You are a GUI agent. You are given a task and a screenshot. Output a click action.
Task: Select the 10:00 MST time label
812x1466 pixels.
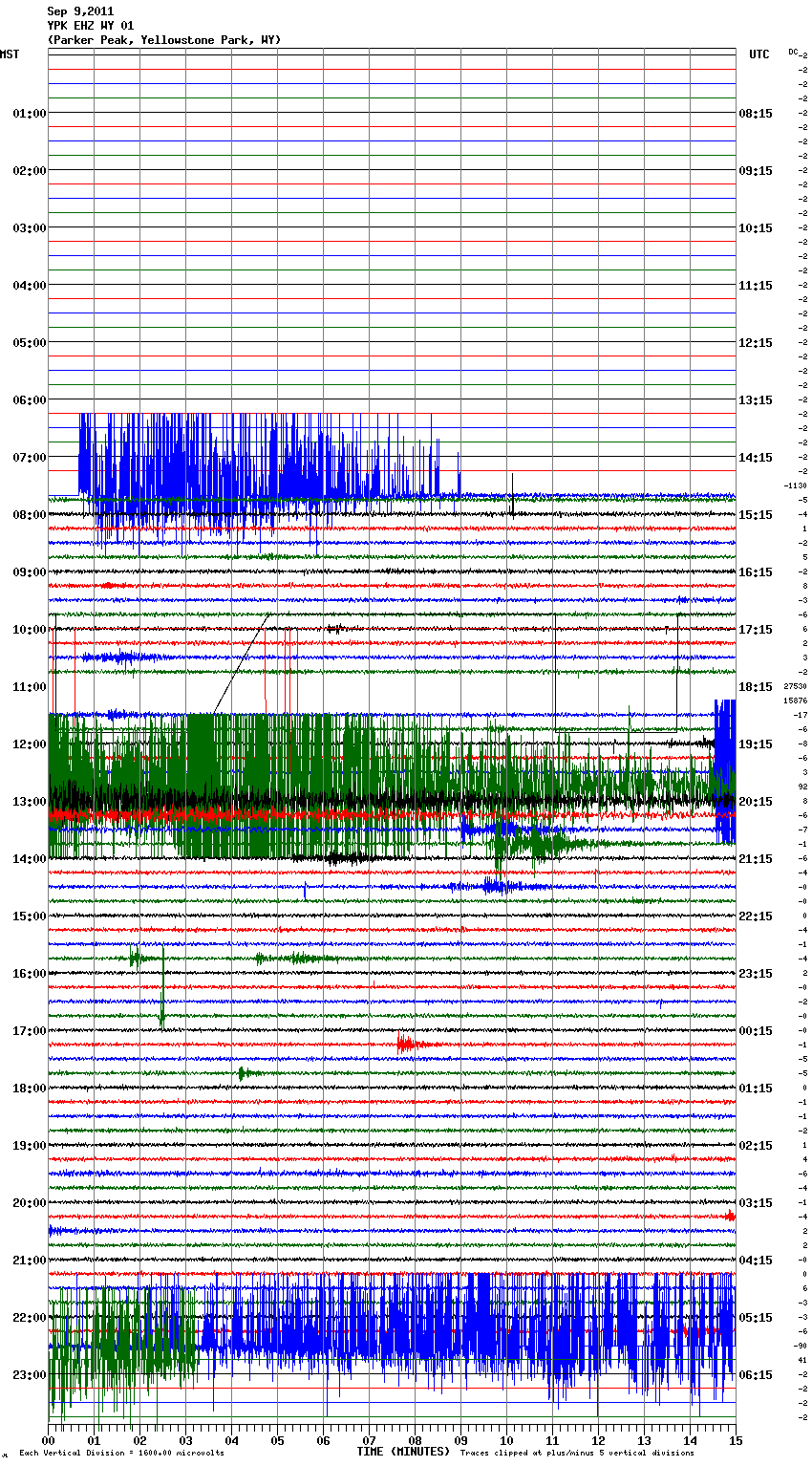coord(30,630)
